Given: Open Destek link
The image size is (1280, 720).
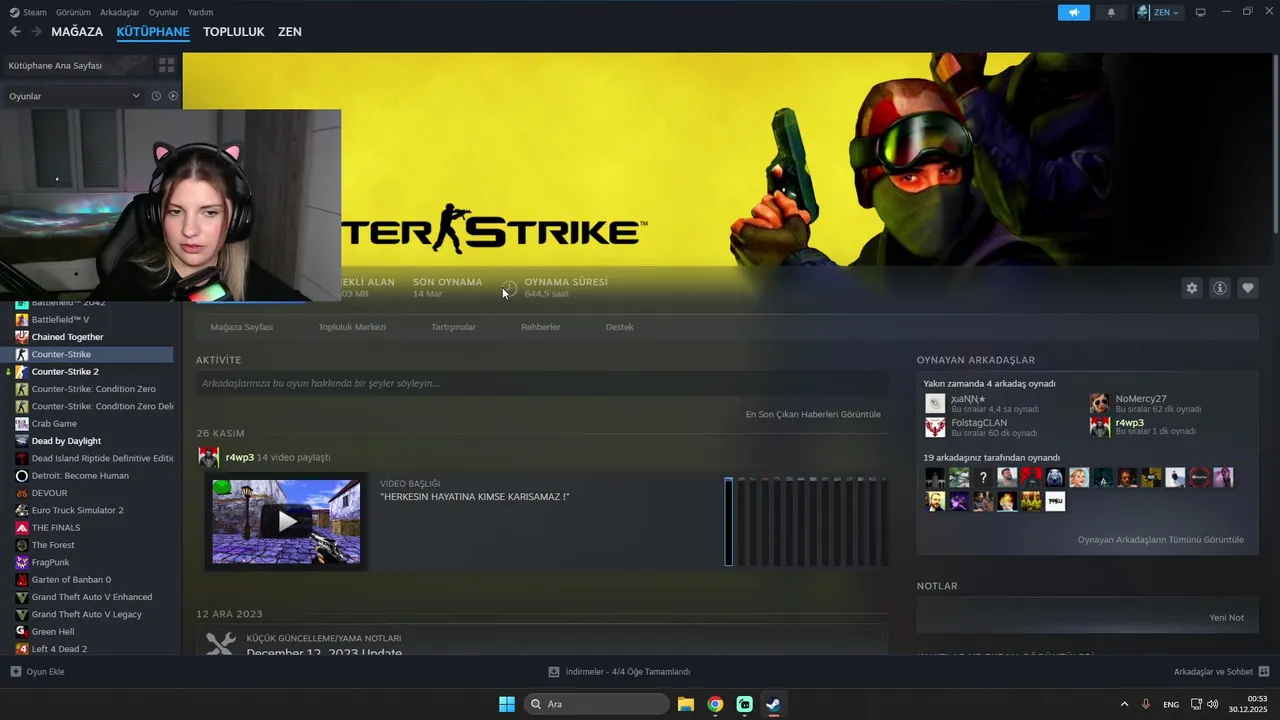Looking at the screenshot, I should [x=619, y=327].
